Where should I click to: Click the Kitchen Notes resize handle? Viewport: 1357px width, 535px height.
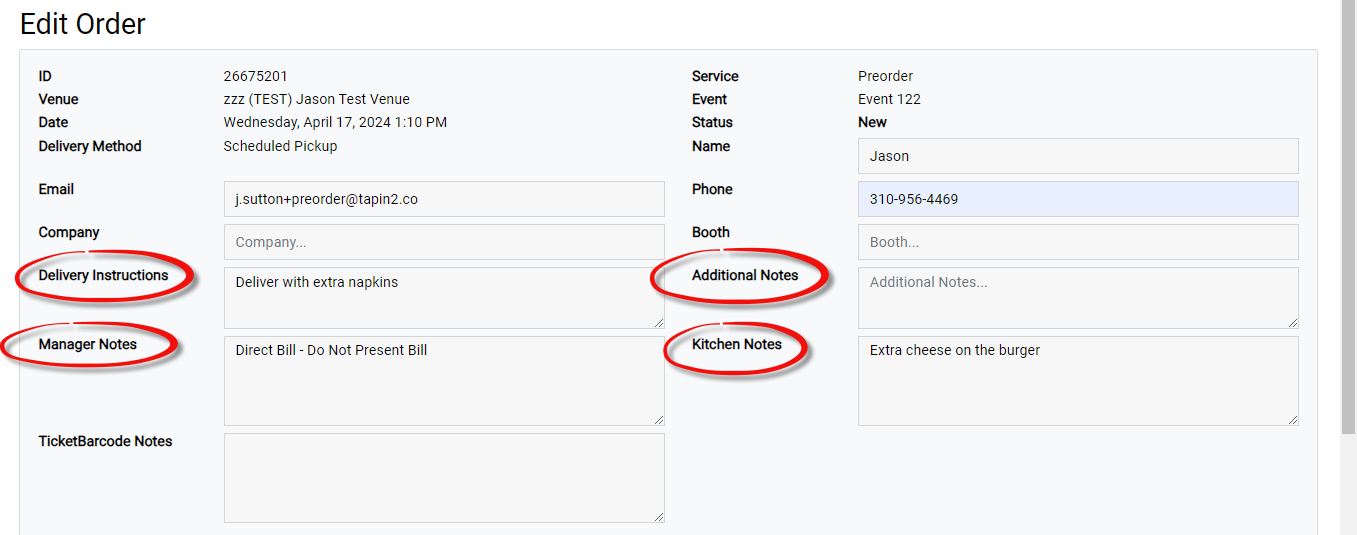(1293, 420)
